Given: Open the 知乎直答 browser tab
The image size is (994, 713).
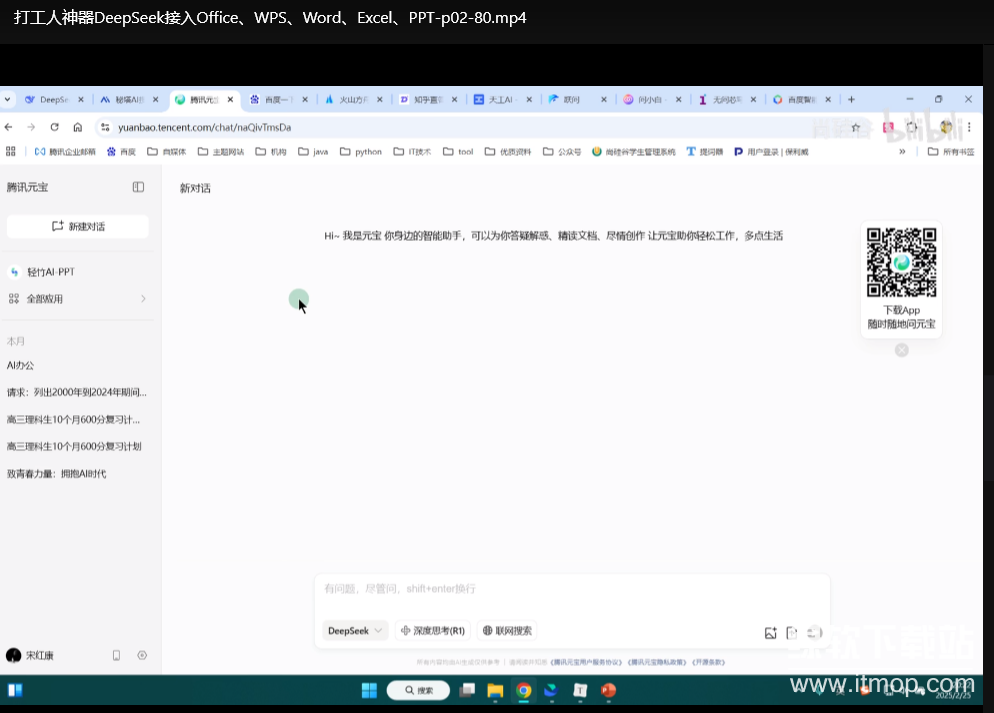Looking at the screenshot, I should point(425,99).
